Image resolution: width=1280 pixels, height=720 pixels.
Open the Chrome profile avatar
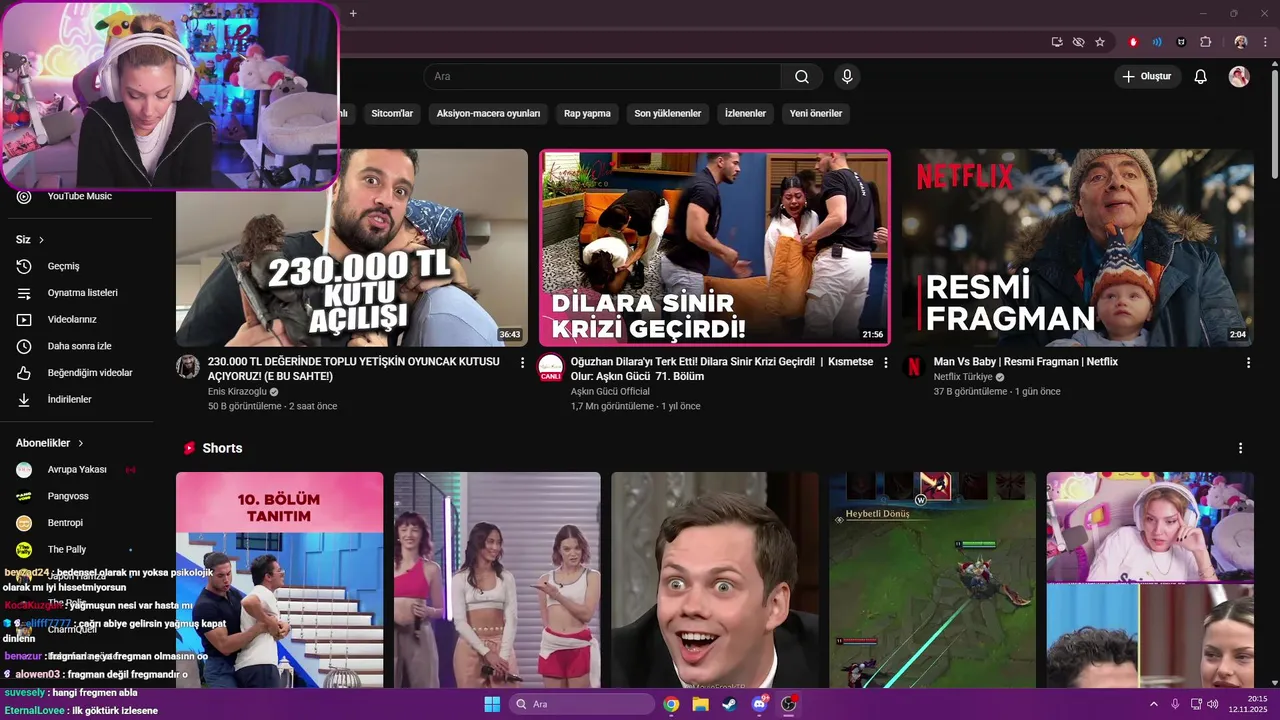pos(1241,42)
